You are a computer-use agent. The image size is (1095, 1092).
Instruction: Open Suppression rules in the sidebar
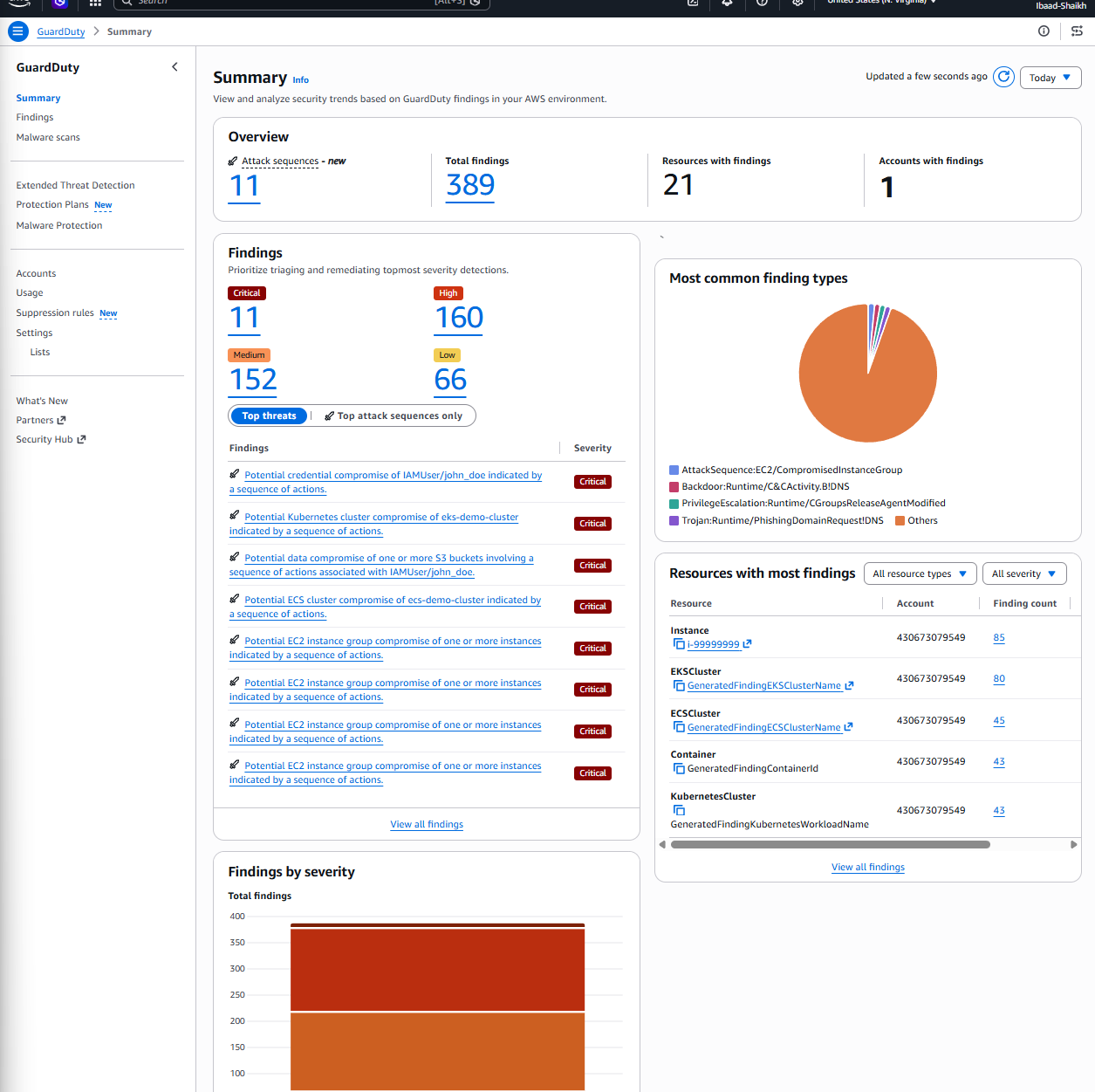[55, 312]
